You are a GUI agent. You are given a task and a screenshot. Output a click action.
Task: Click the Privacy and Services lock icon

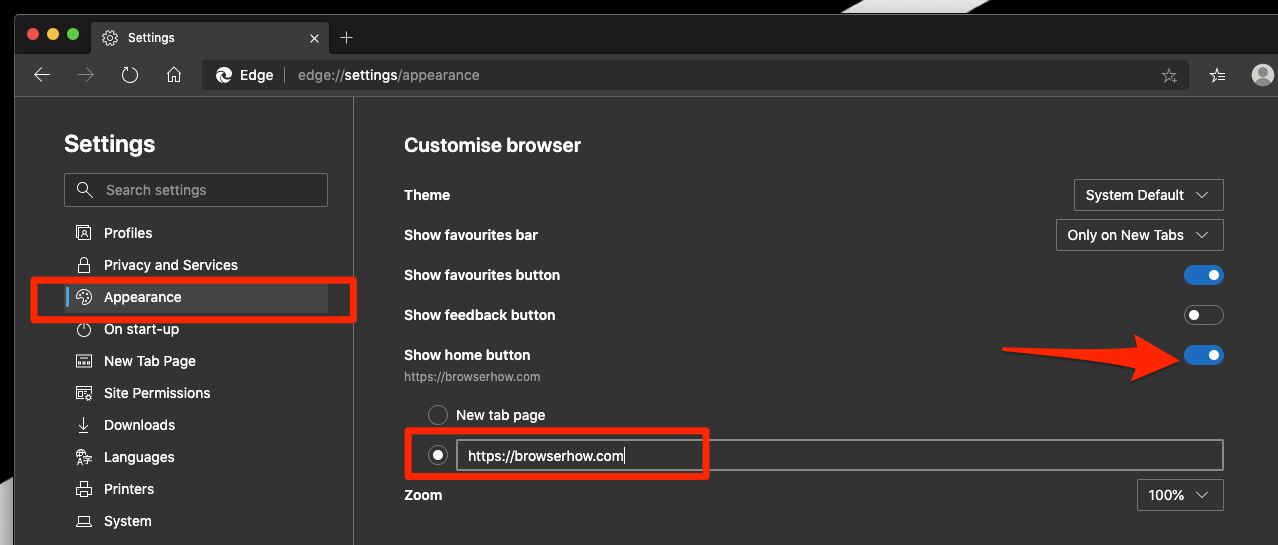pyautogui.click(x=84, y=265)
